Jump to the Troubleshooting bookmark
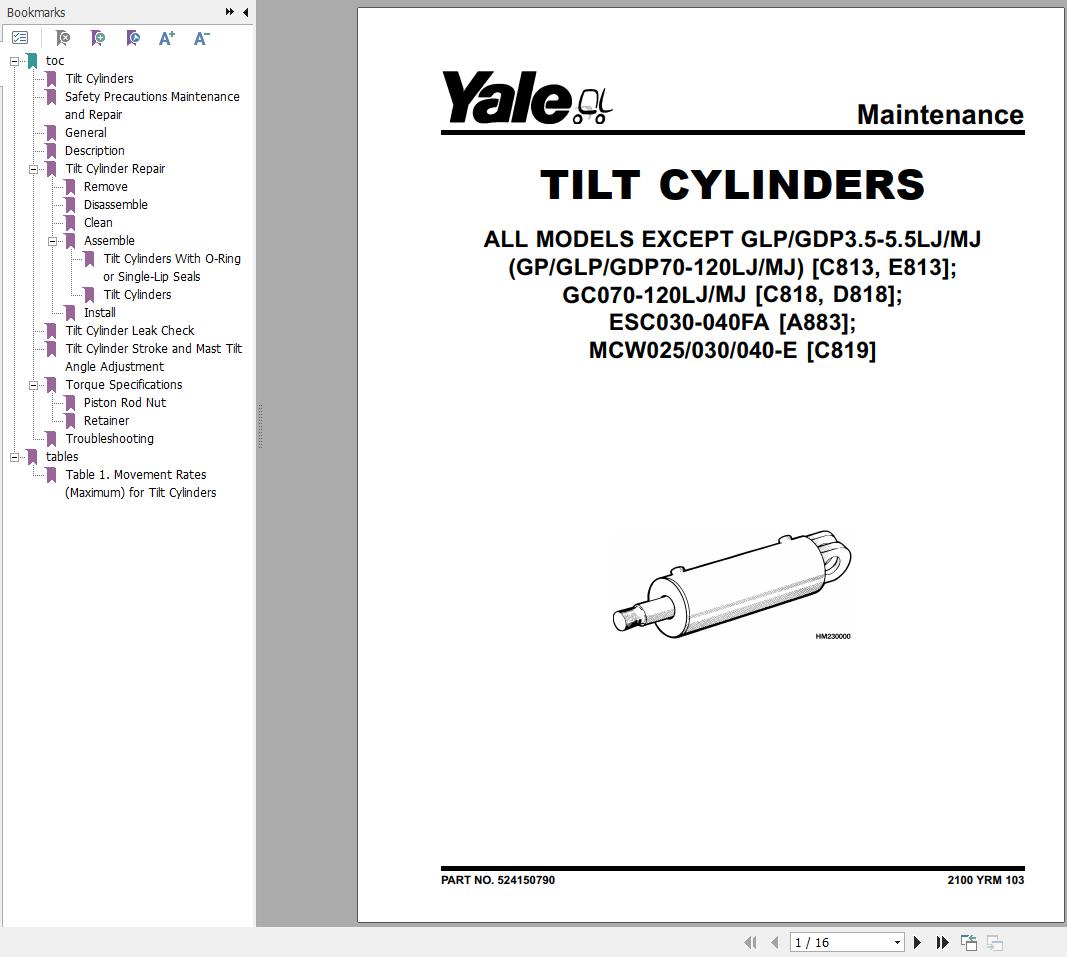 pos(110,439)
